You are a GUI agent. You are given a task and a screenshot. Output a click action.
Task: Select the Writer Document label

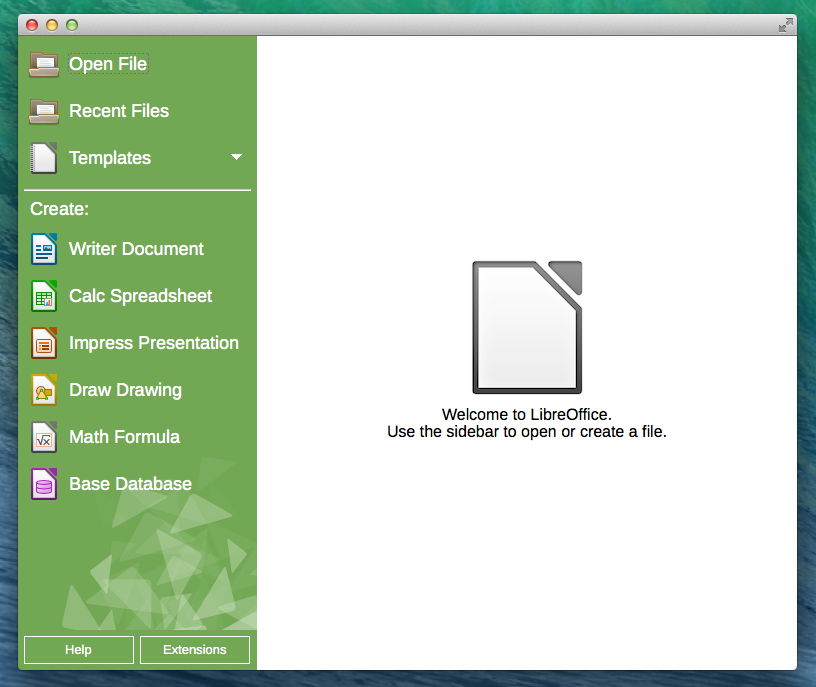(135, 249)
